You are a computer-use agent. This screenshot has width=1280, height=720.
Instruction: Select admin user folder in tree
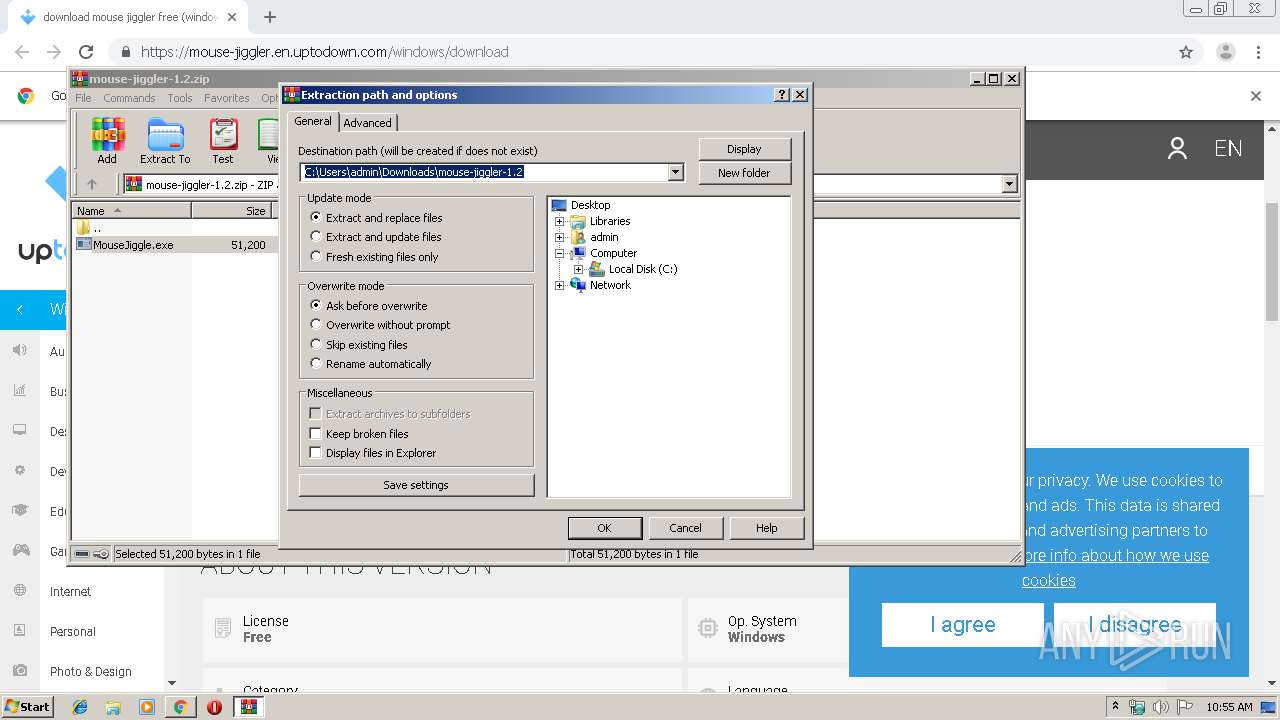click(x=604, y=237)
